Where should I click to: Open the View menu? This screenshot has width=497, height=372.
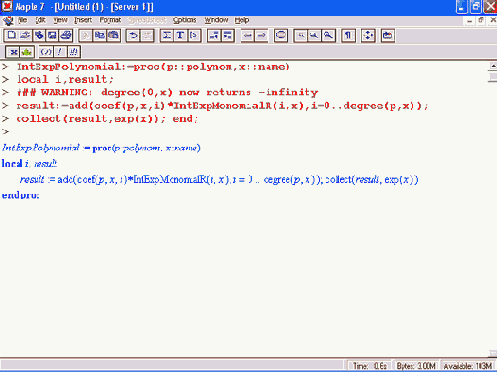[x=60, y=20]
